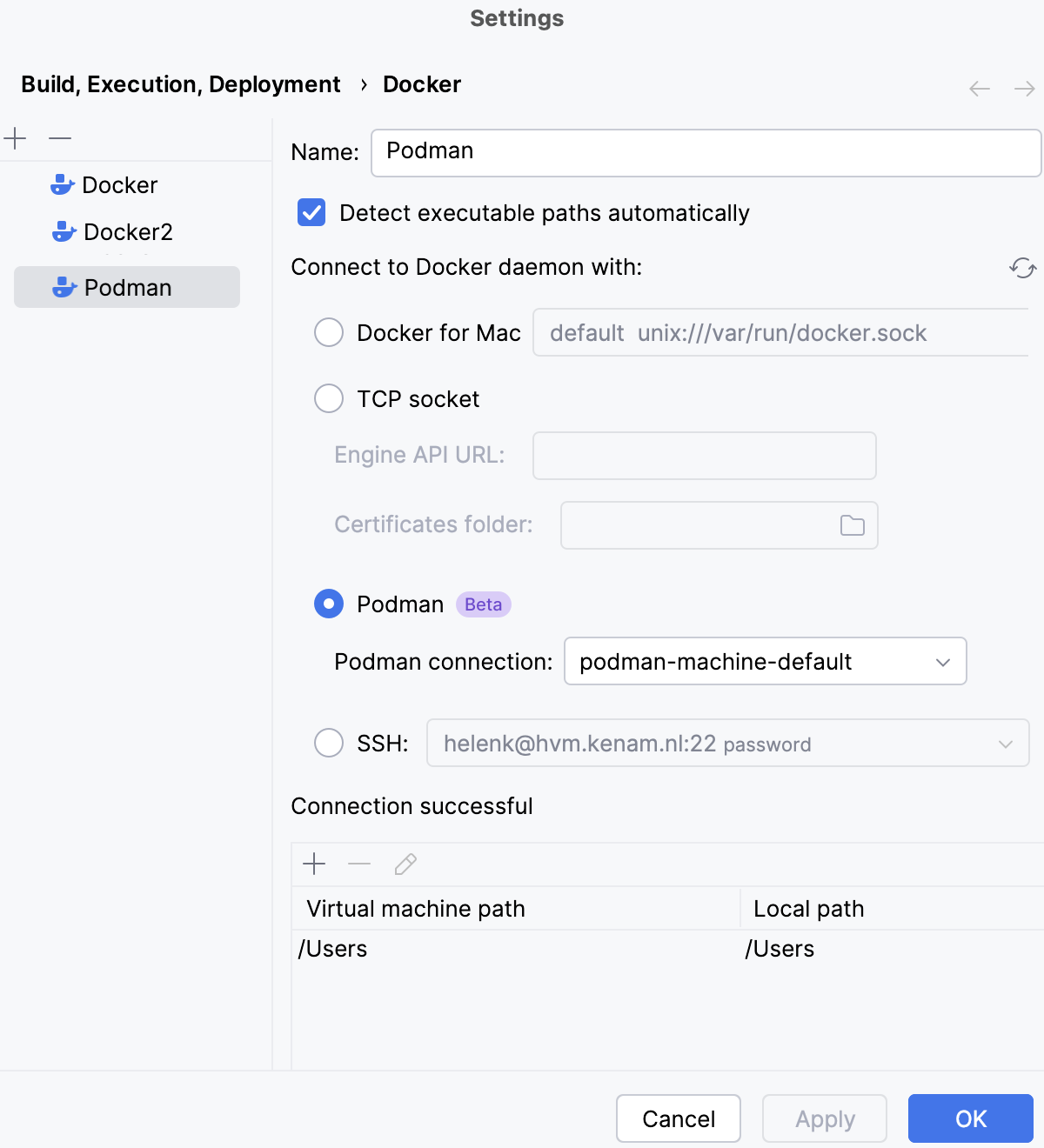Click the Docker whale icon beside Docker2
The image size is (1044, 1148).
pyautogui.click(x=64, y=232)
